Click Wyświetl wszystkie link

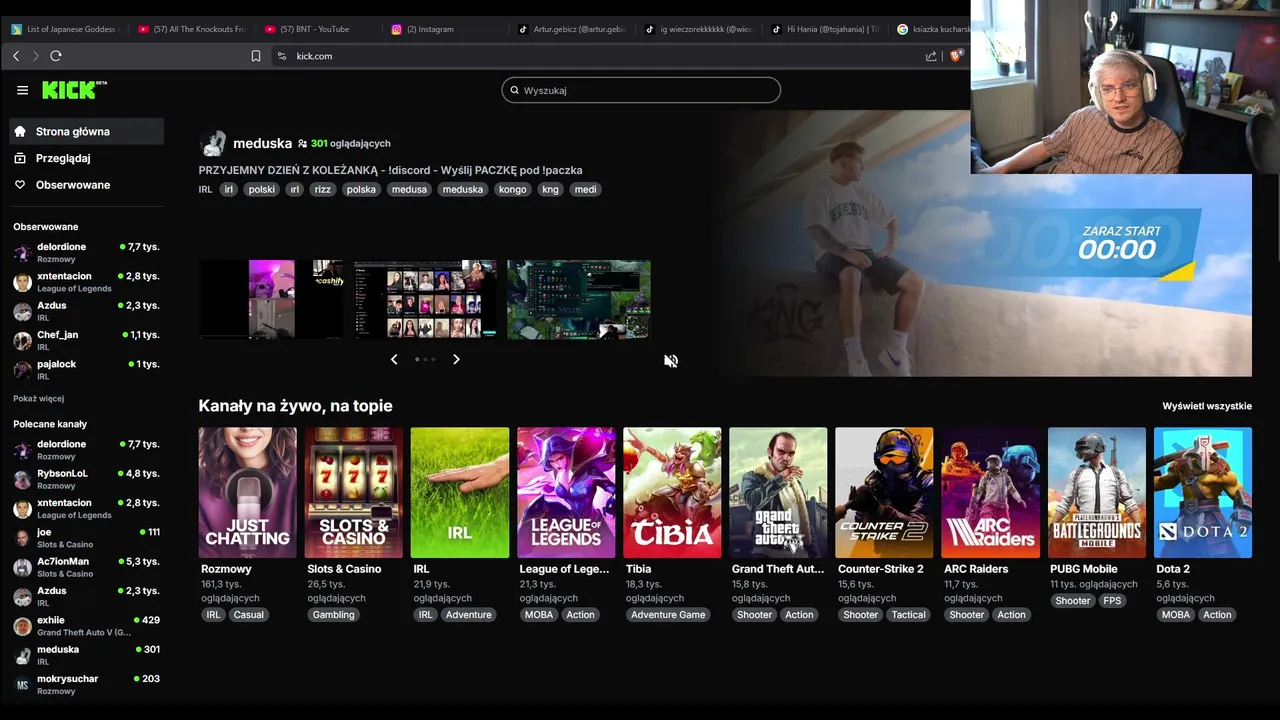1207,406
